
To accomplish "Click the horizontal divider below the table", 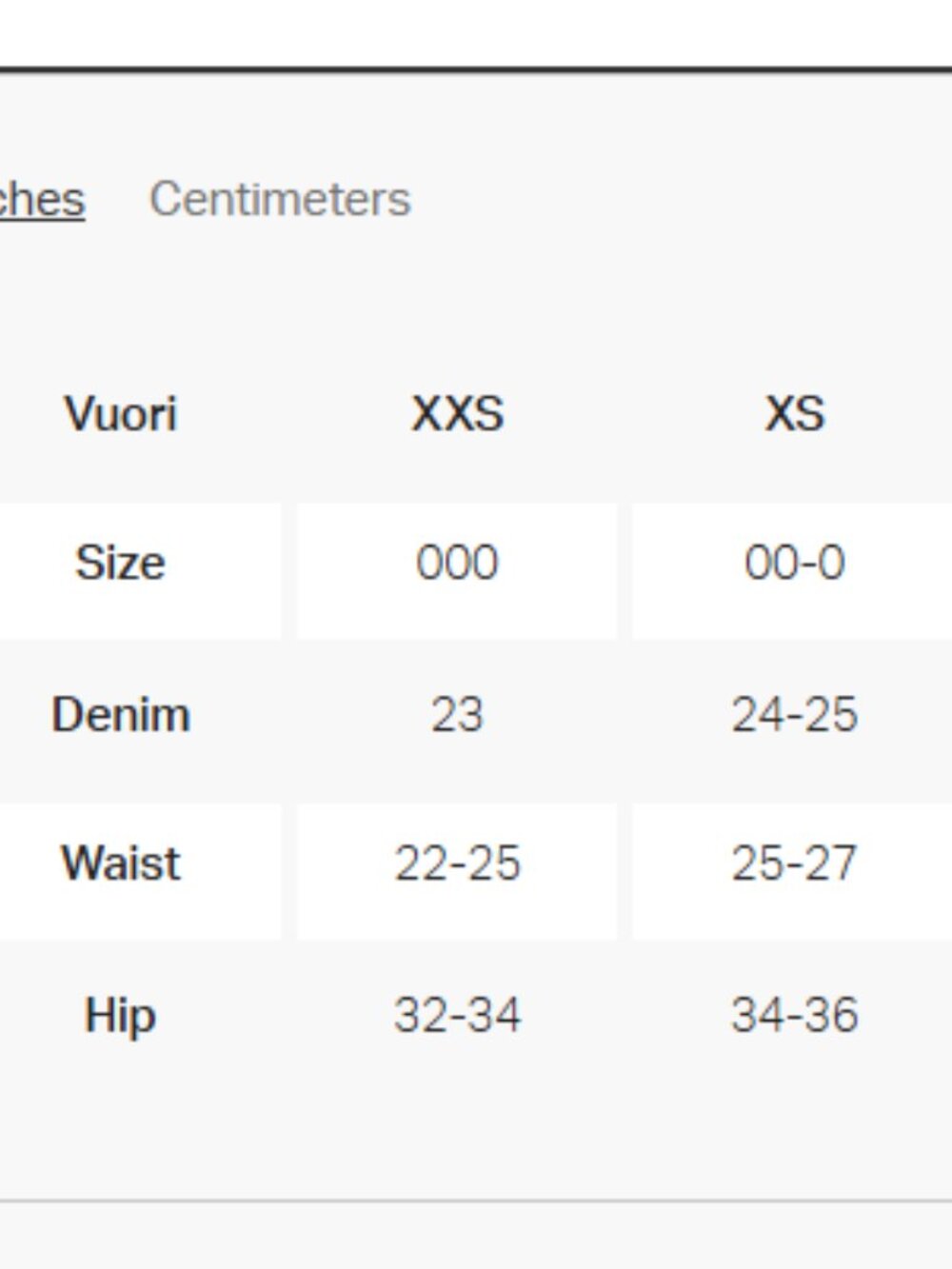I will 476,1201.
